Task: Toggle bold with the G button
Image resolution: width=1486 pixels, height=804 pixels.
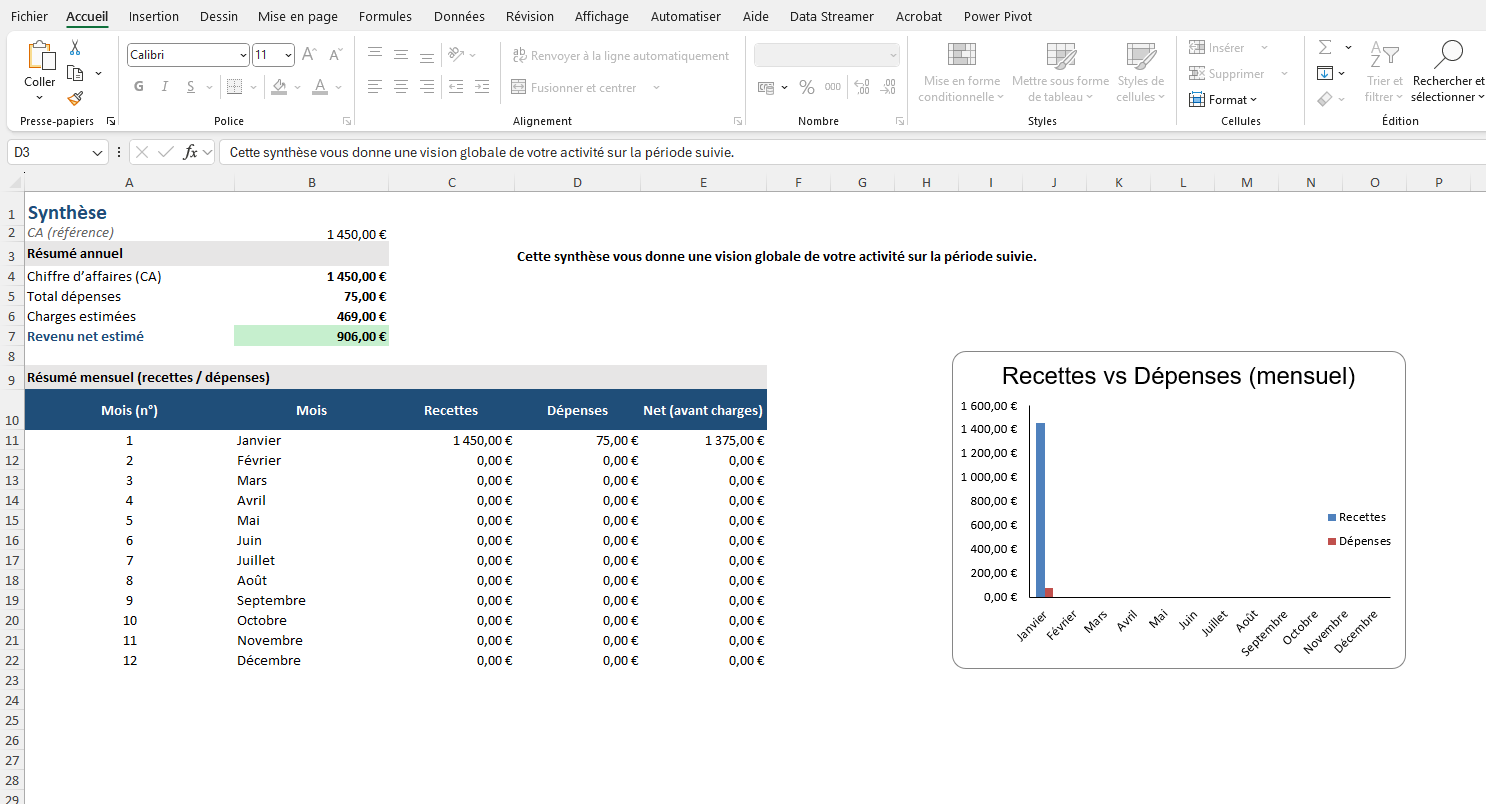Action: 139,87
